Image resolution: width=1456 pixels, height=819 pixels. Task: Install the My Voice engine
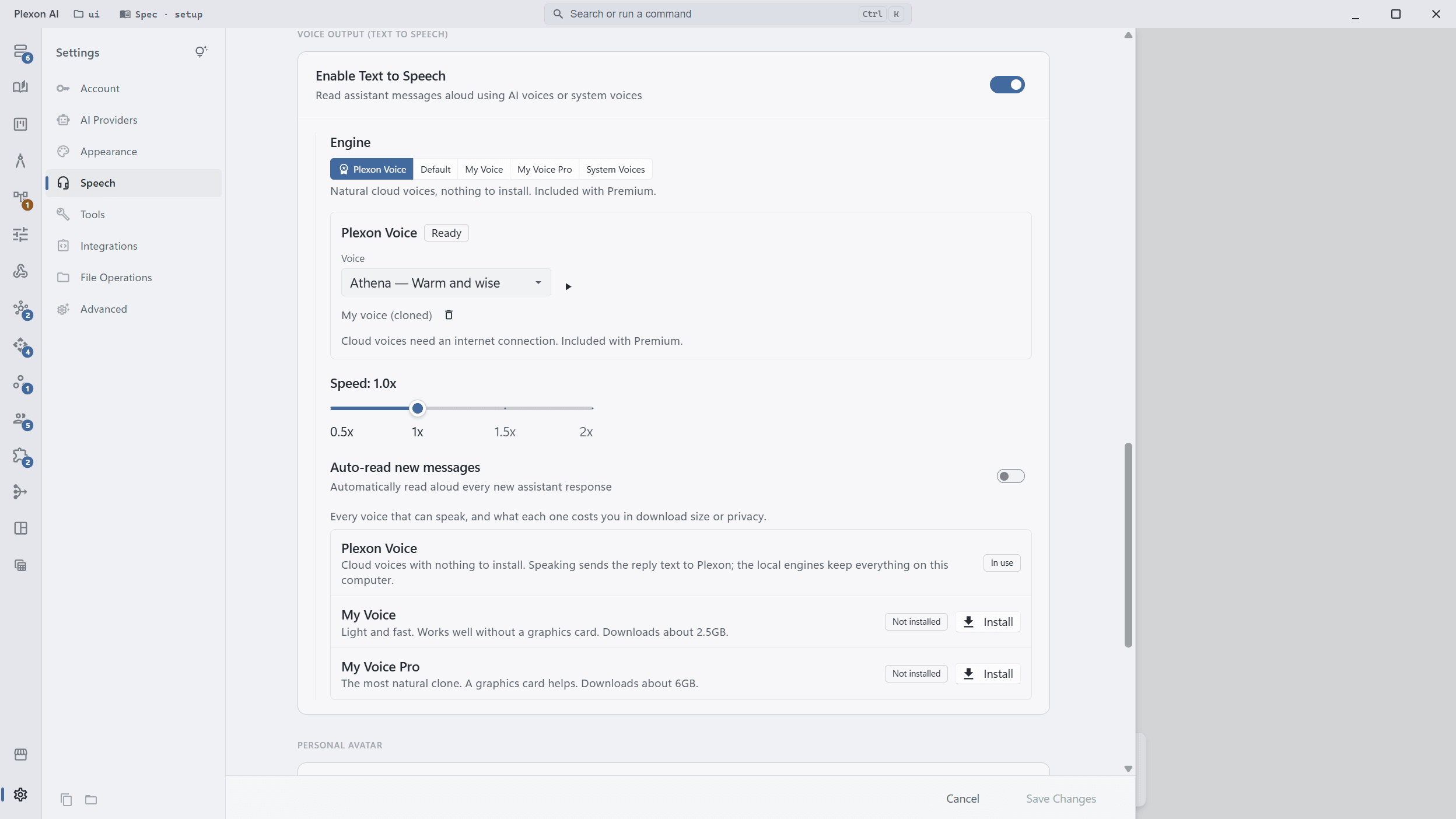pos(988,622)
